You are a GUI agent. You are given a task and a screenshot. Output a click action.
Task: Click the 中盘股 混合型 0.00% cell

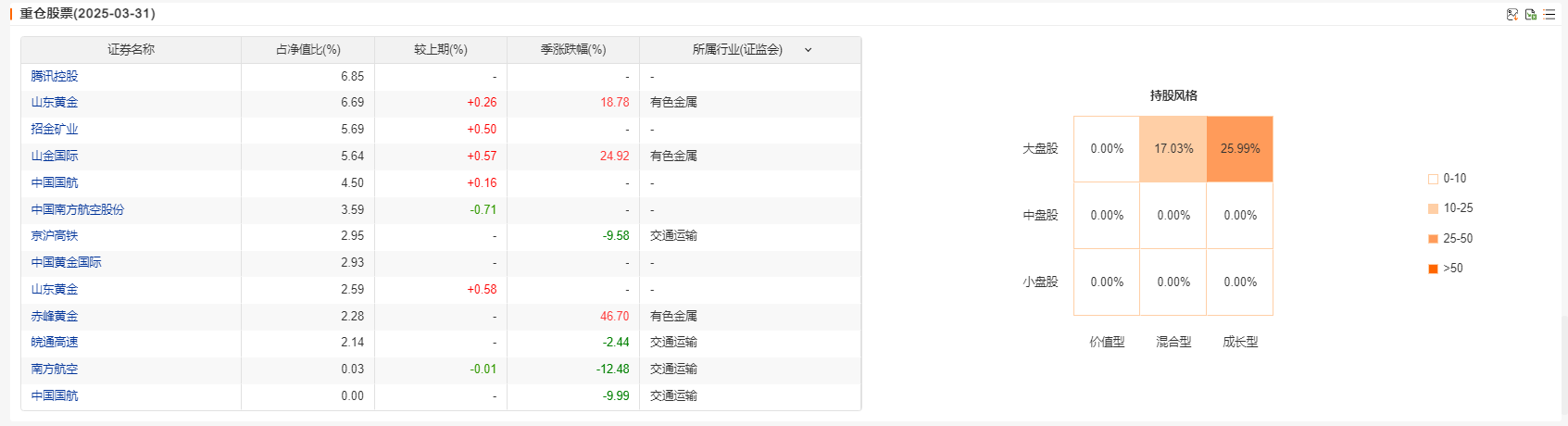[1173, 216]
